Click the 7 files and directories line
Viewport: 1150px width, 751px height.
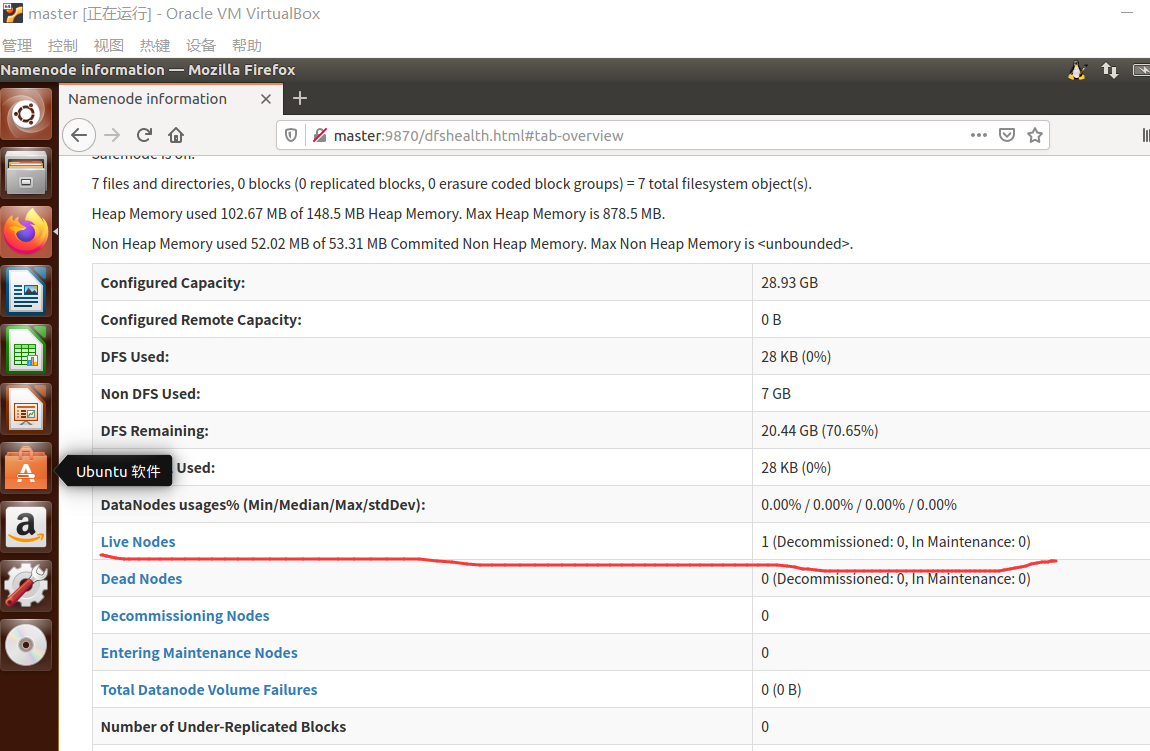pos(452,184)
